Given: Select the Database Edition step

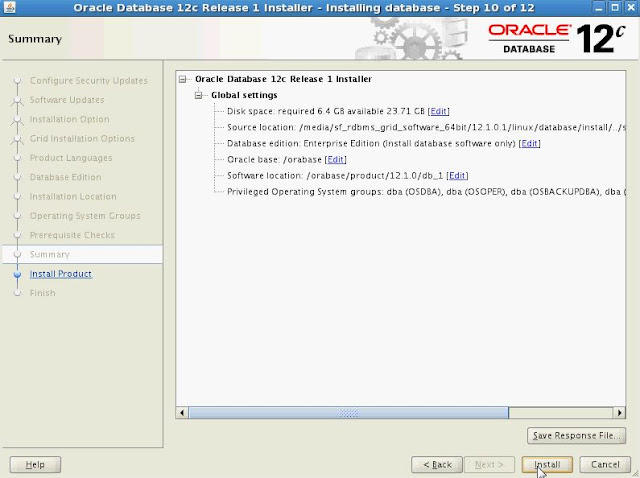Looking at the screenshot, I should (65, 177).
